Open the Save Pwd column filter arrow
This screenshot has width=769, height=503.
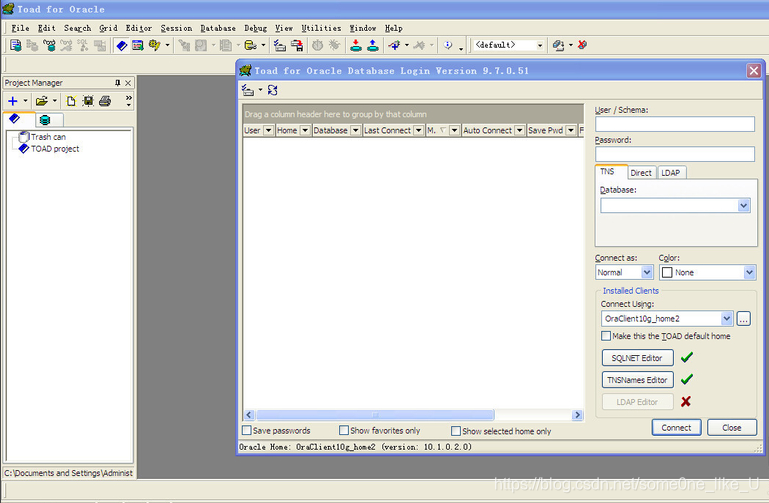coord(571,130)
